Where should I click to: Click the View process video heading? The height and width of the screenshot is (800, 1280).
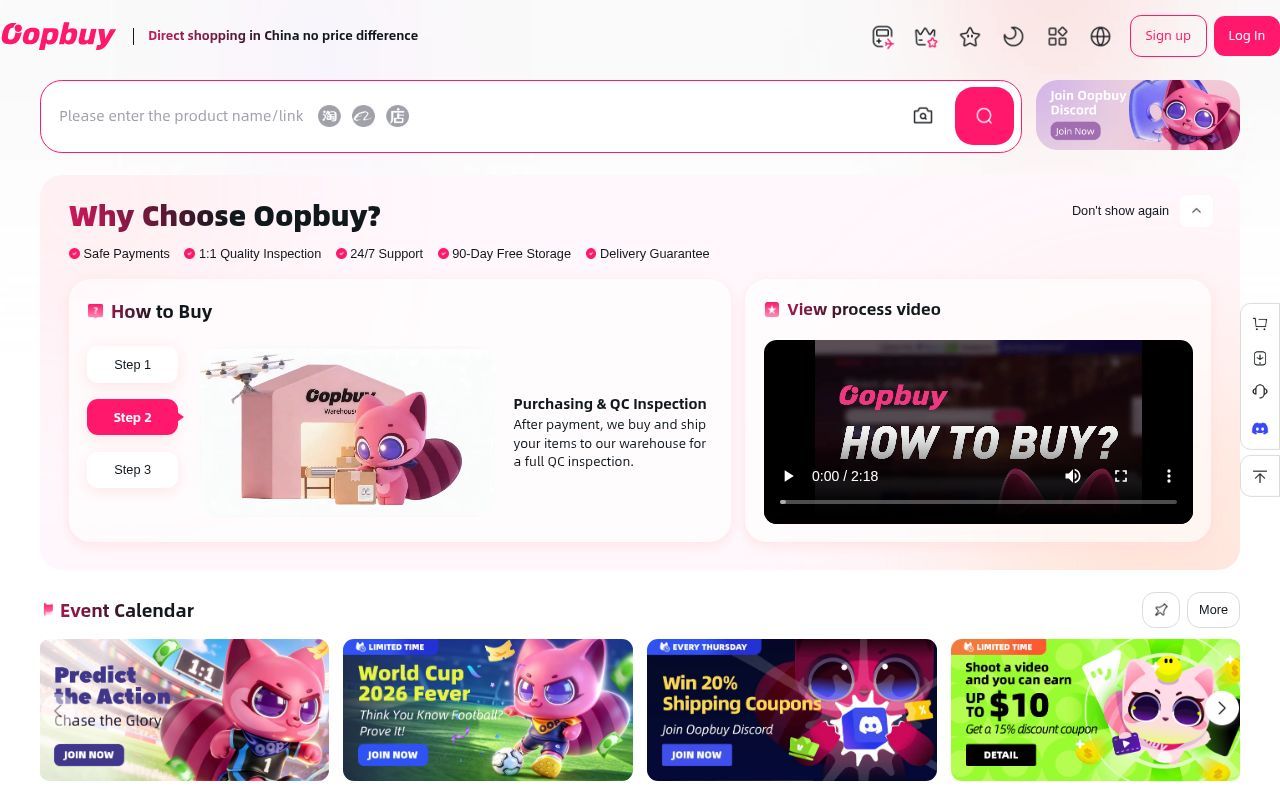tap(864, 310)
